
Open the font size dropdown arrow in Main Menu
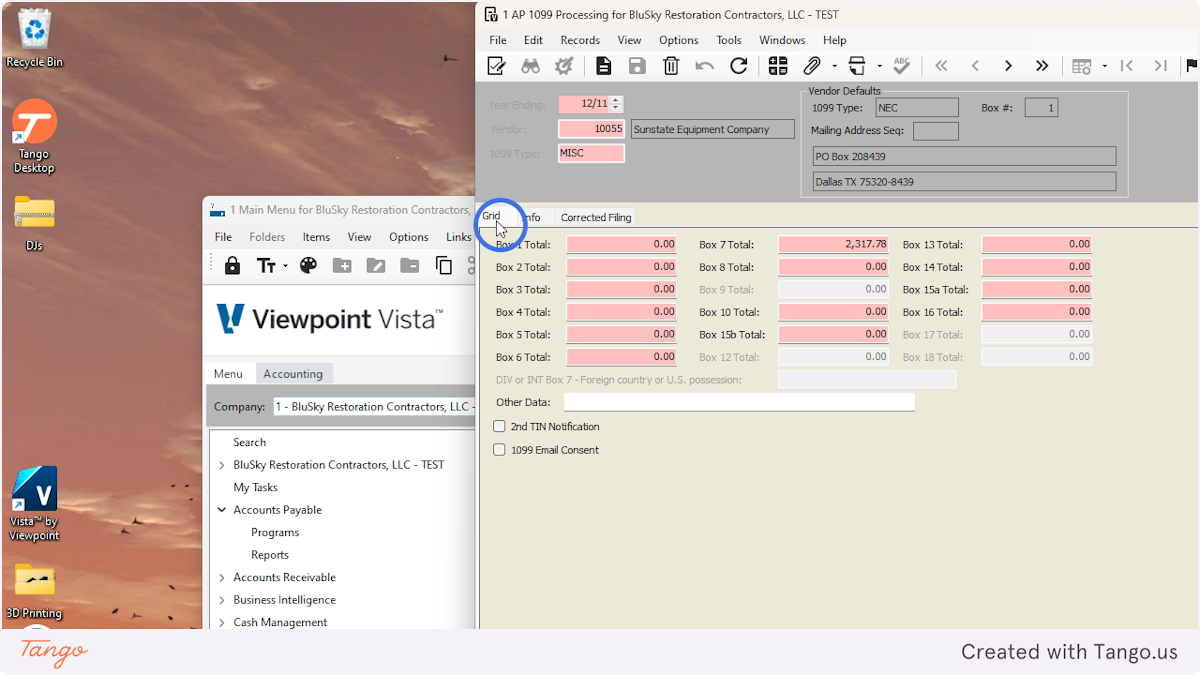285,266
